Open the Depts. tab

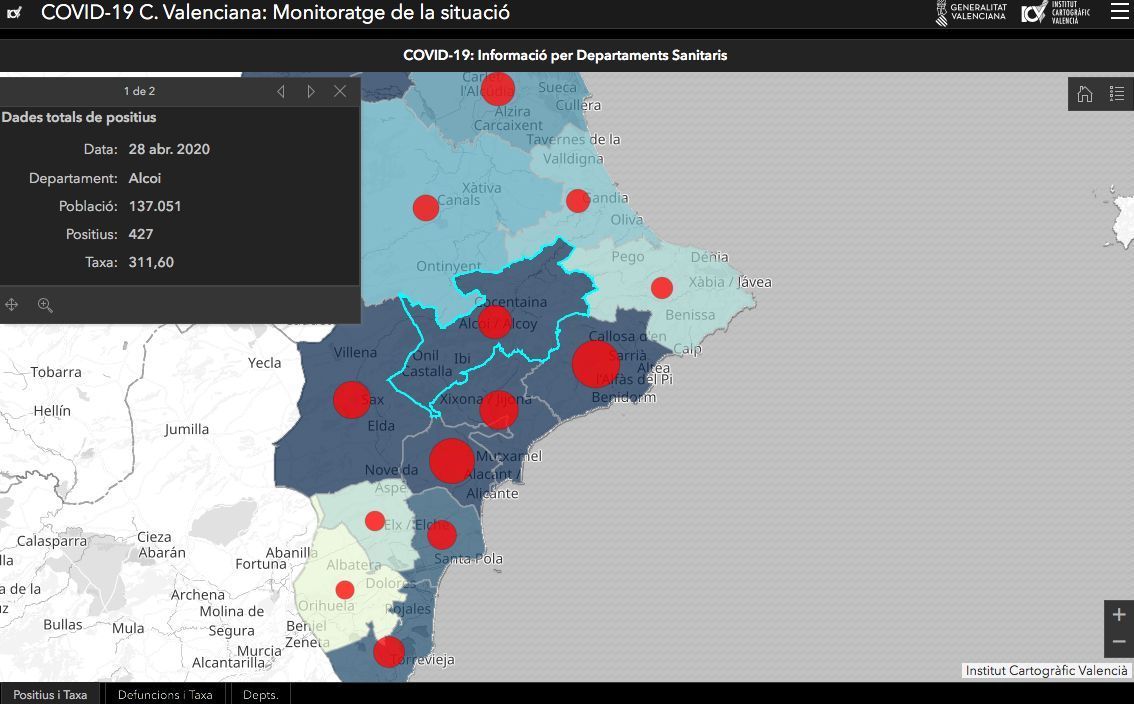[x=260, y=694]
